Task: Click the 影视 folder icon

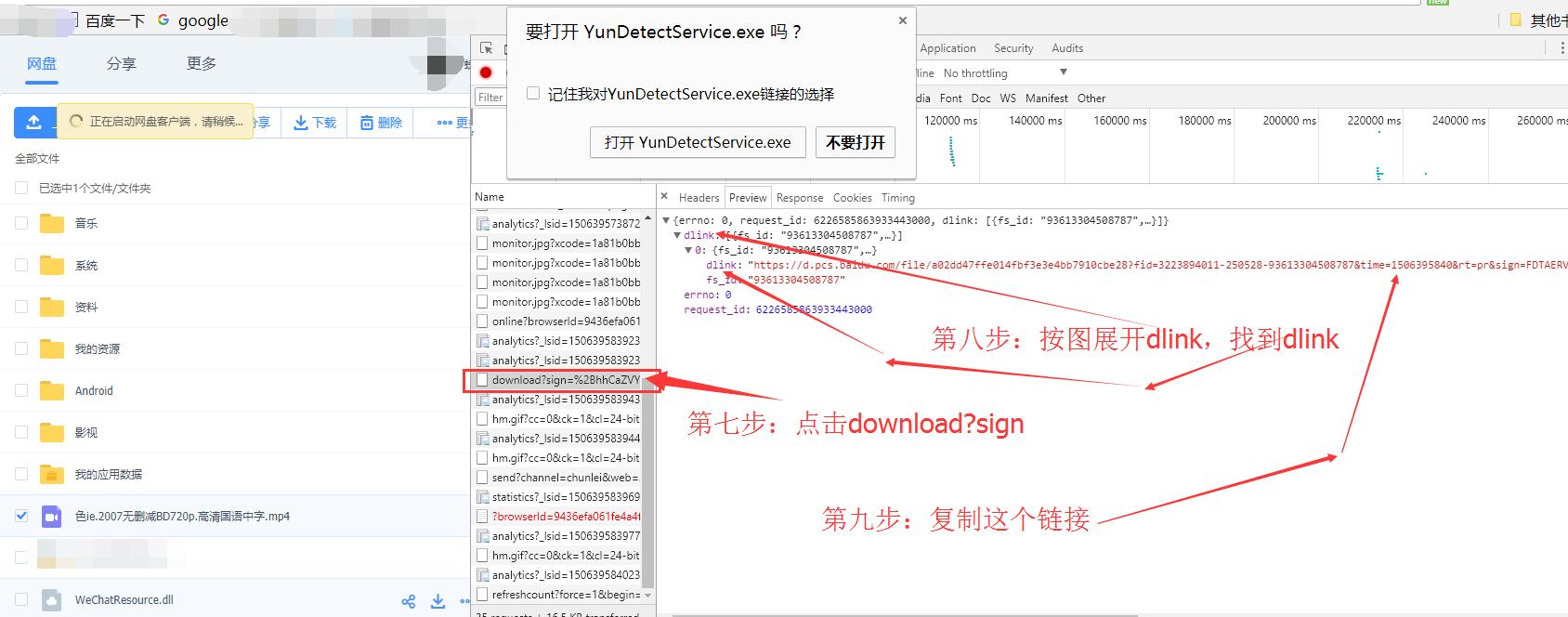Action: (x=52, y=432)
